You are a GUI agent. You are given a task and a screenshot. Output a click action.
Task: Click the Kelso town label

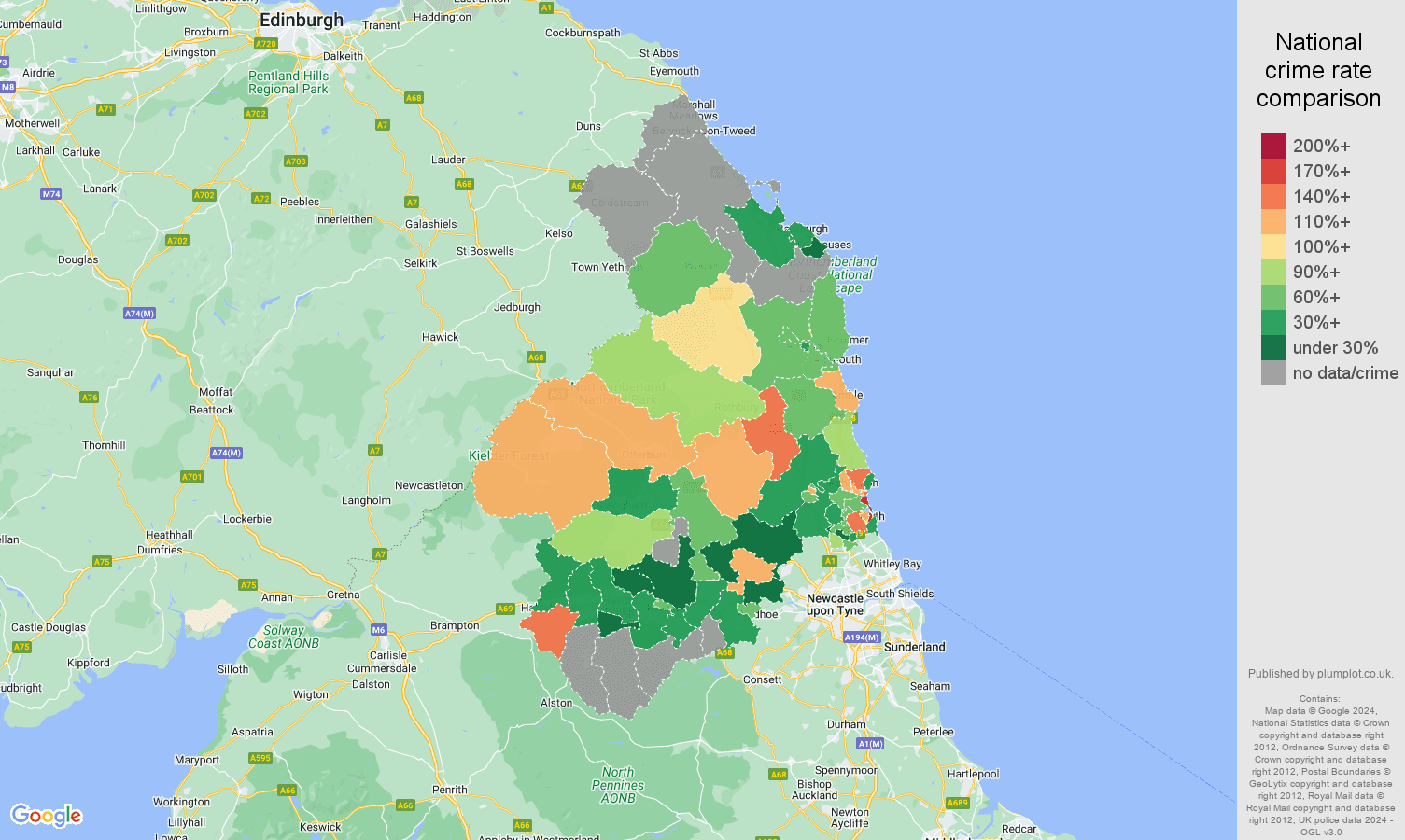tap(559, 233)
